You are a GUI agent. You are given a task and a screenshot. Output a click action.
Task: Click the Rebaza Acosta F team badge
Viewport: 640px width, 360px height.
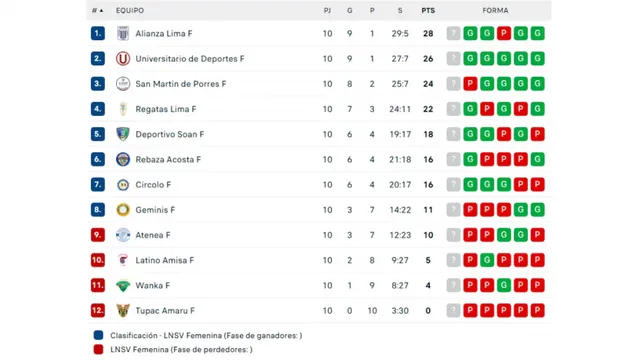tap(123, 160)
